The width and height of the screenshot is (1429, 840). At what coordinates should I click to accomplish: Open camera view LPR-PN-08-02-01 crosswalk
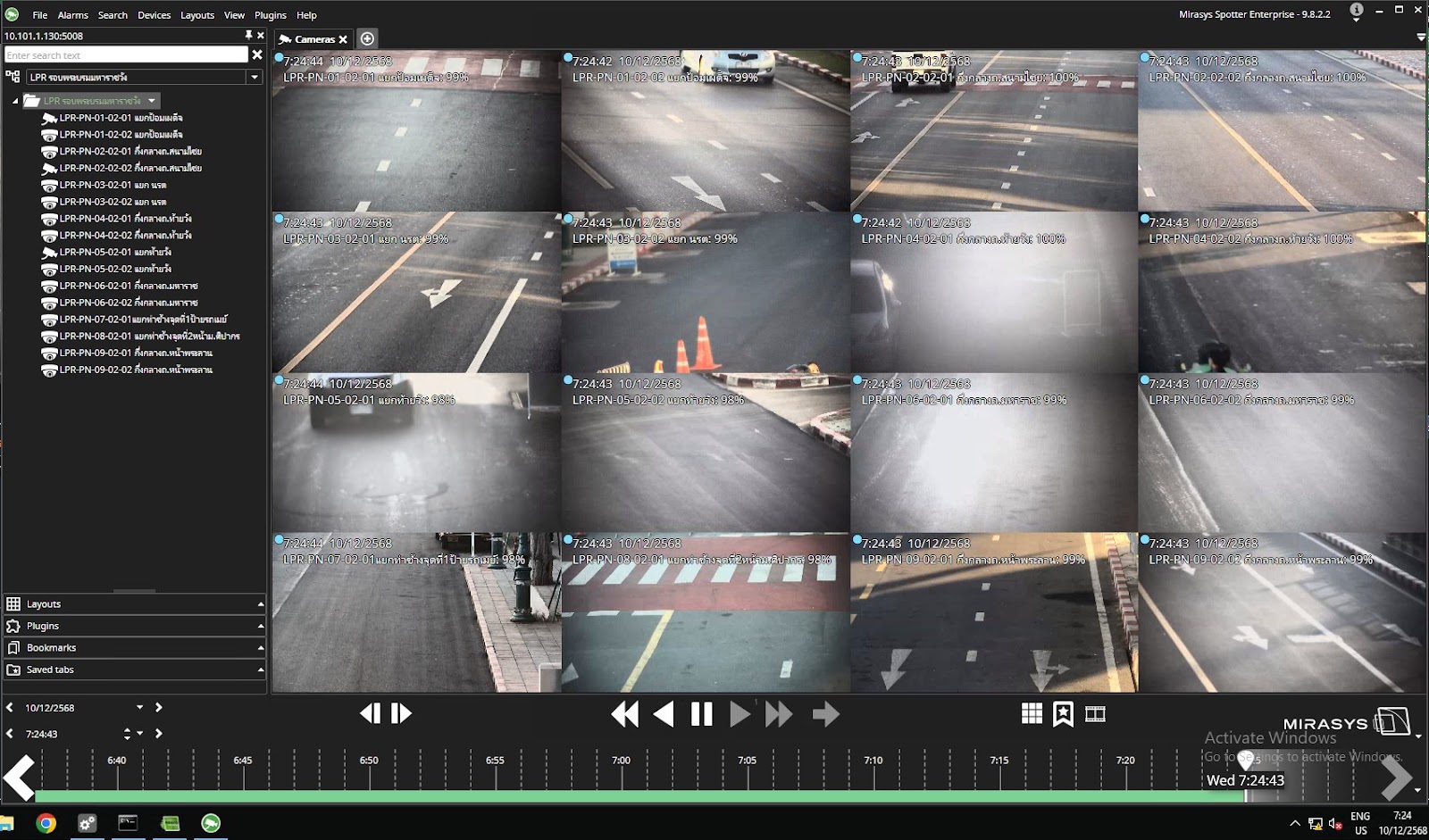click(706, 612)
